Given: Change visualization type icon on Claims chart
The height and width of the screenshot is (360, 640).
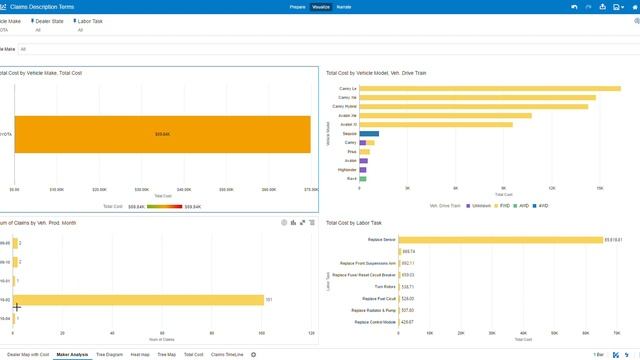Looking at the screenshot, I should click(x=293, y=222).
